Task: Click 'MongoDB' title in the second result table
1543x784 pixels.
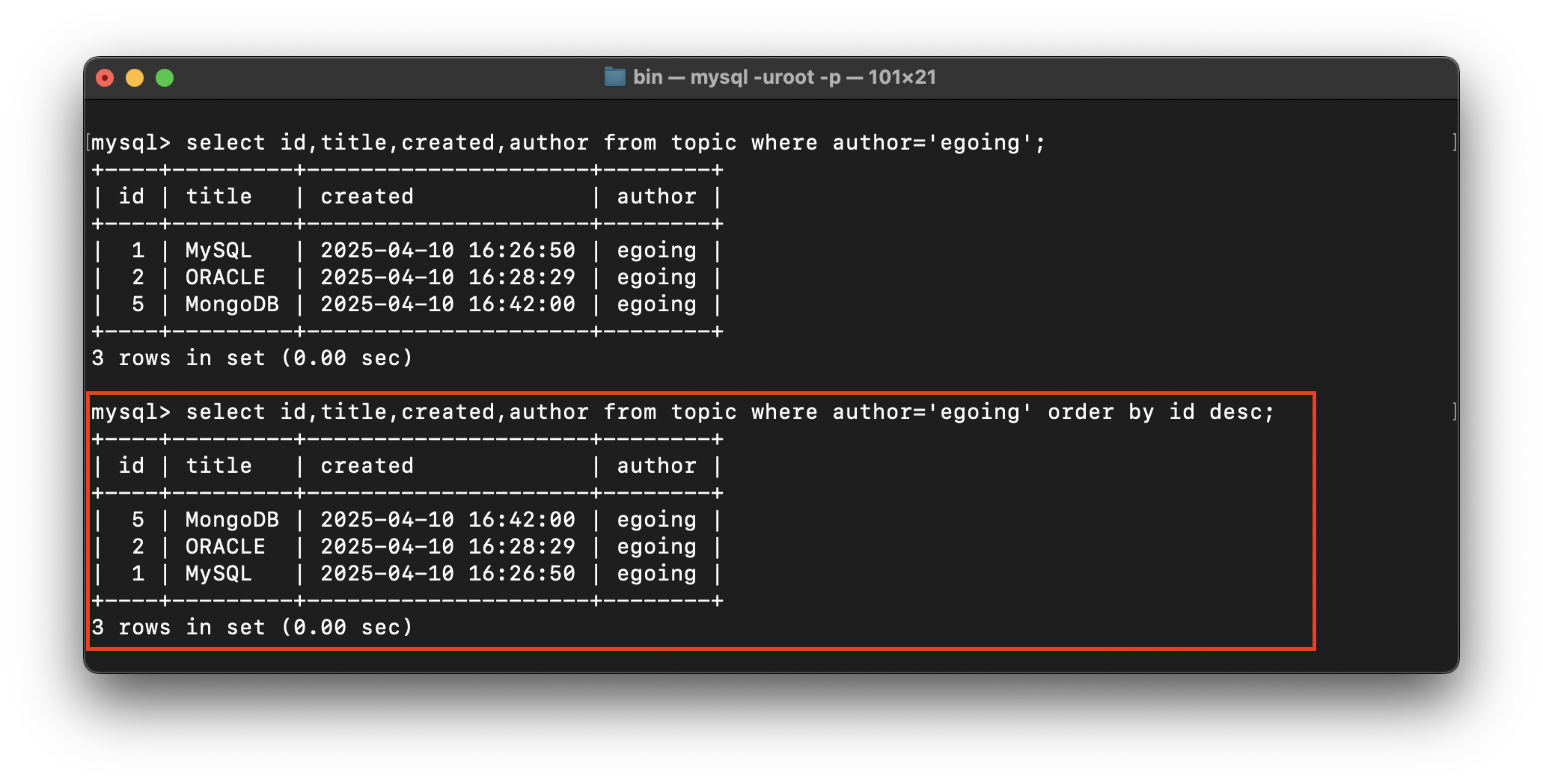Action: 232,520
